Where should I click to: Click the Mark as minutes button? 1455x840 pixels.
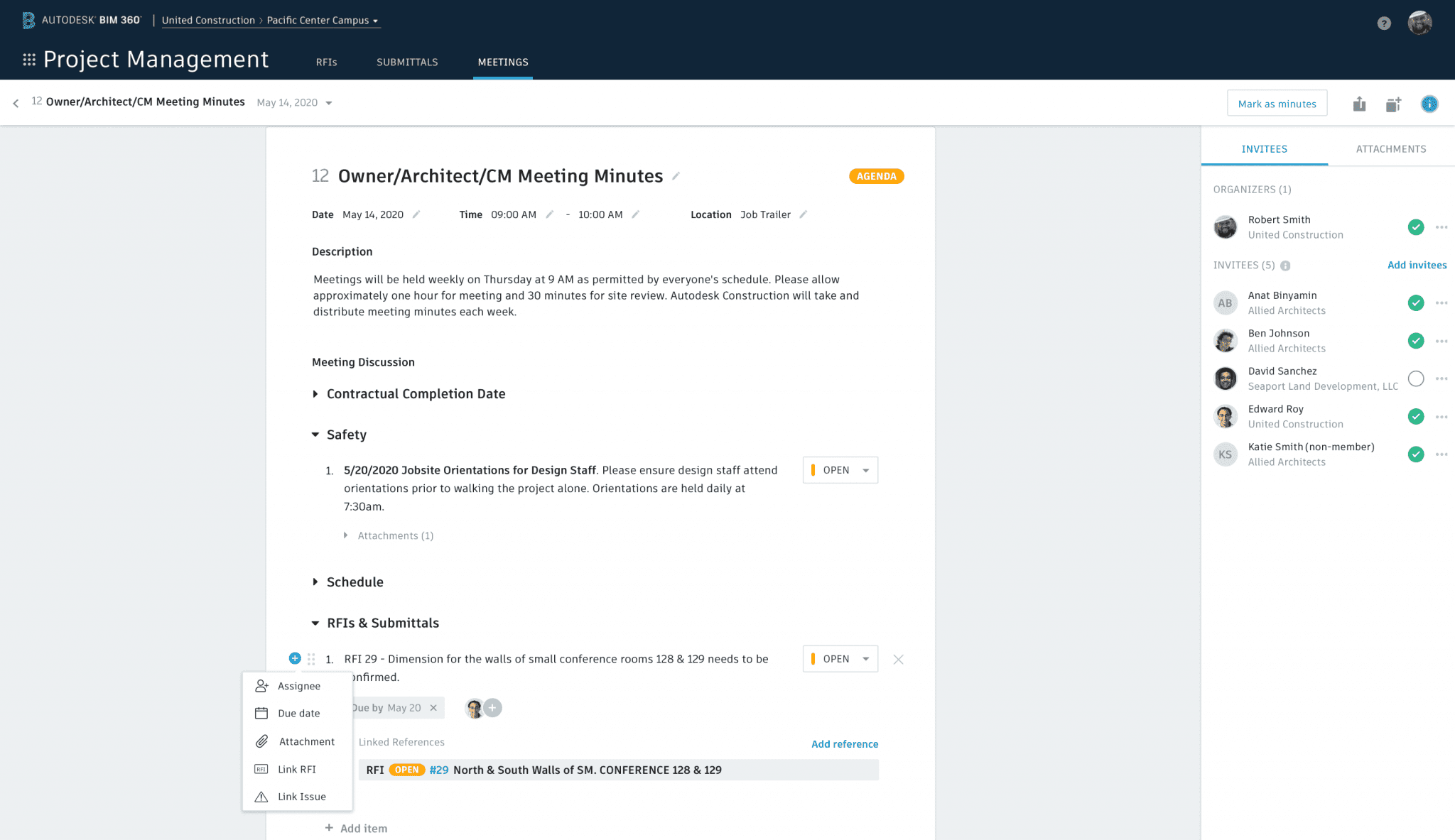[x=1277, y=103]
